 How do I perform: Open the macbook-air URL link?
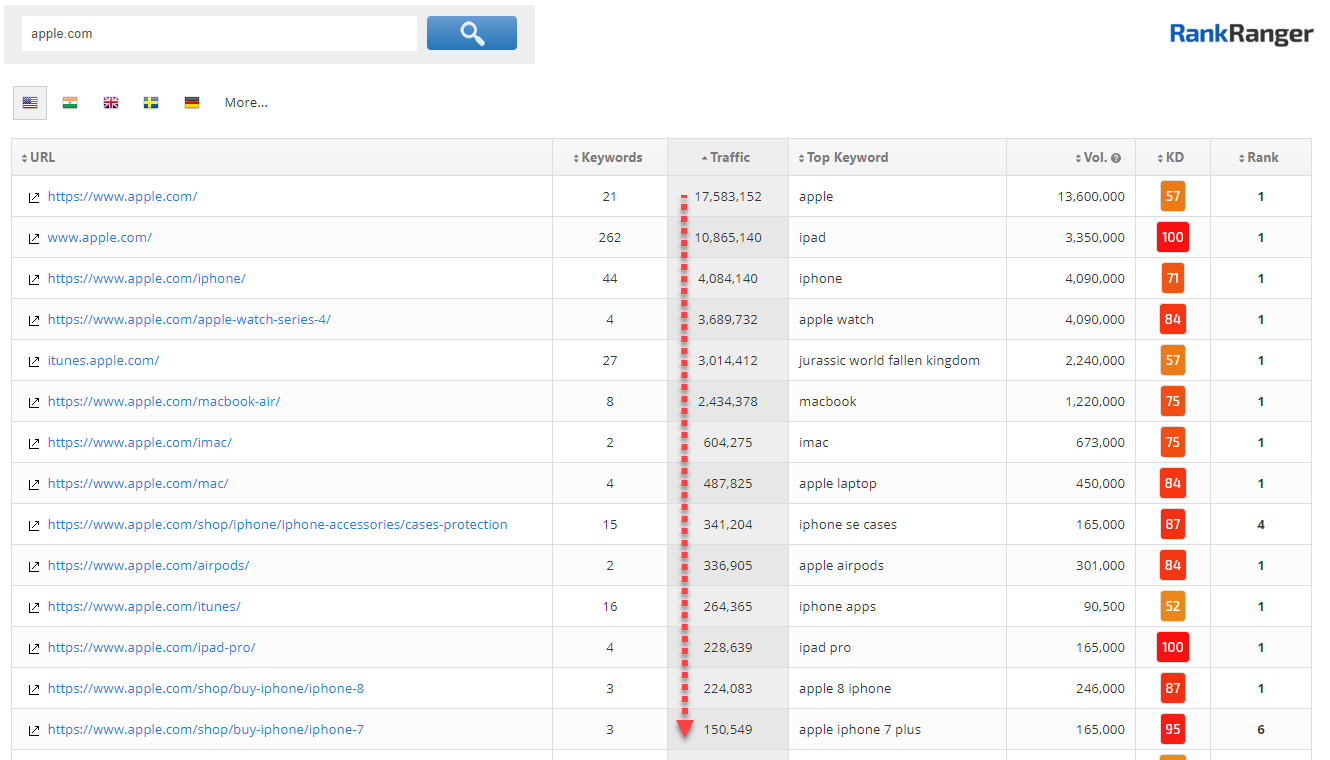tap(164, 402)
